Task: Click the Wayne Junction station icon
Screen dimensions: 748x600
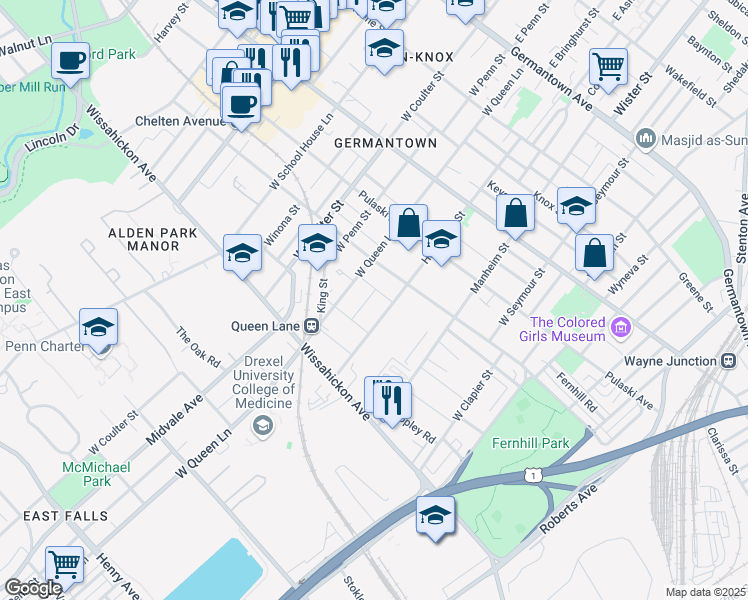Action: (728, 361)
